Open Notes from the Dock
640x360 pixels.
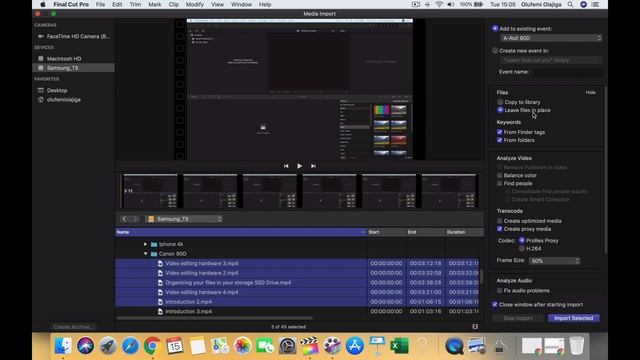198,346
